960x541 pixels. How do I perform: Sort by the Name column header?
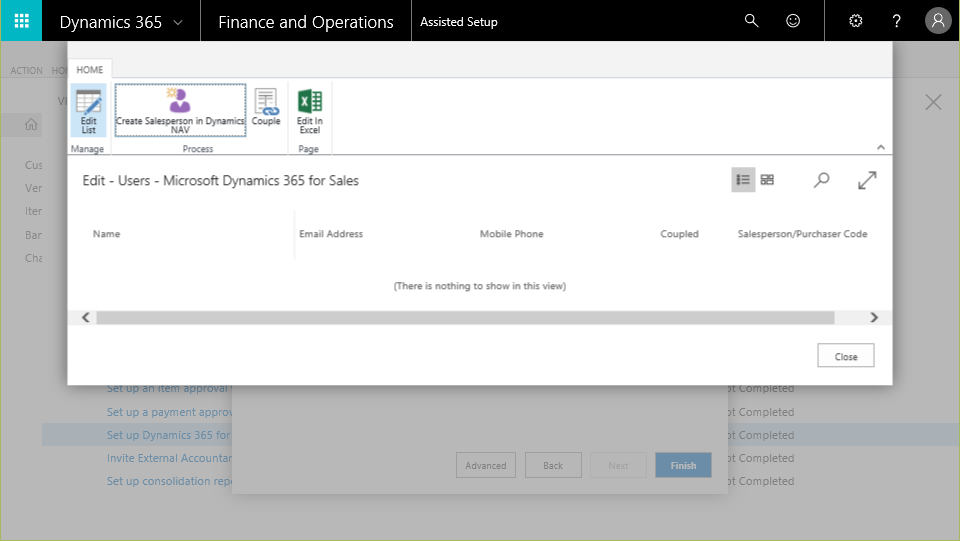coord(107,234)
